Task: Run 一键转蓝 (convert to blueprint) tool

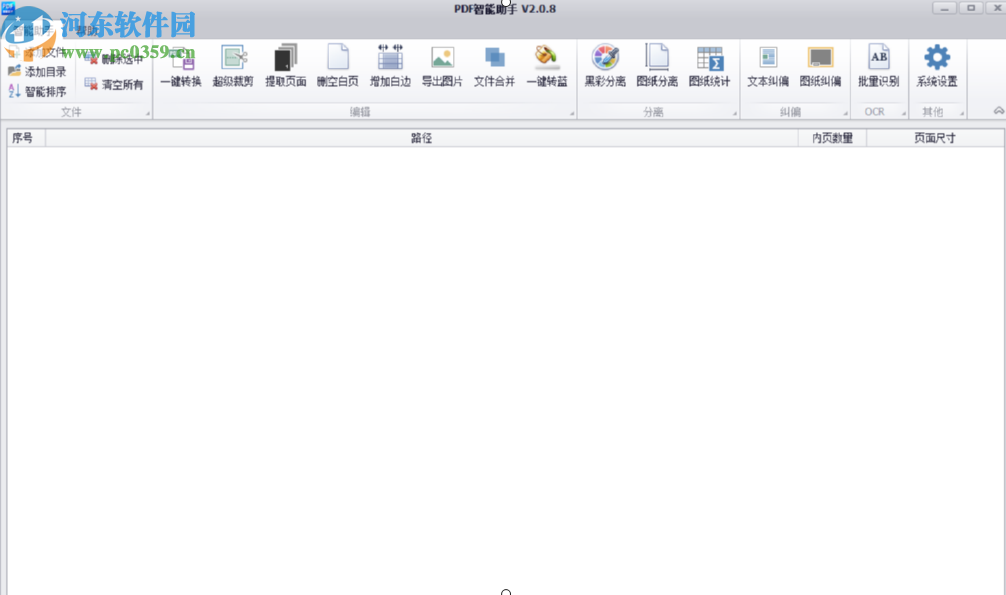Action: point(546,66)
